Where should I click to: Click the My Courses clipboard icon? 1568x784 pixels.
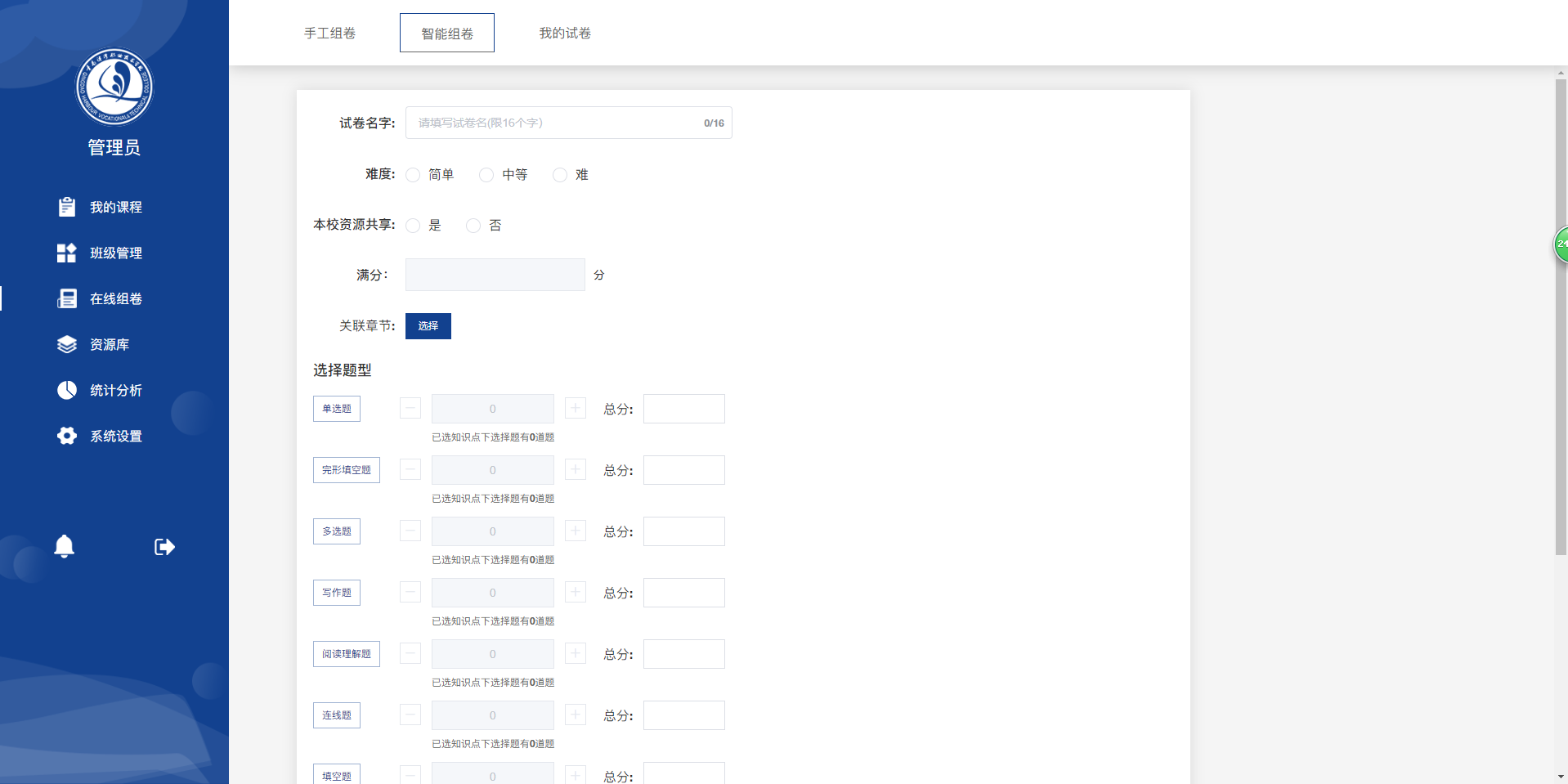point(67,207)
